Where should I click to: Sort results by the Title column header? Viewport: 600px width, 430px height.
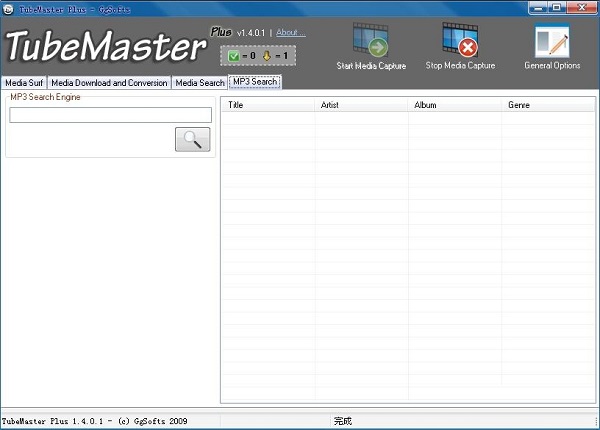tap(268, 105)
